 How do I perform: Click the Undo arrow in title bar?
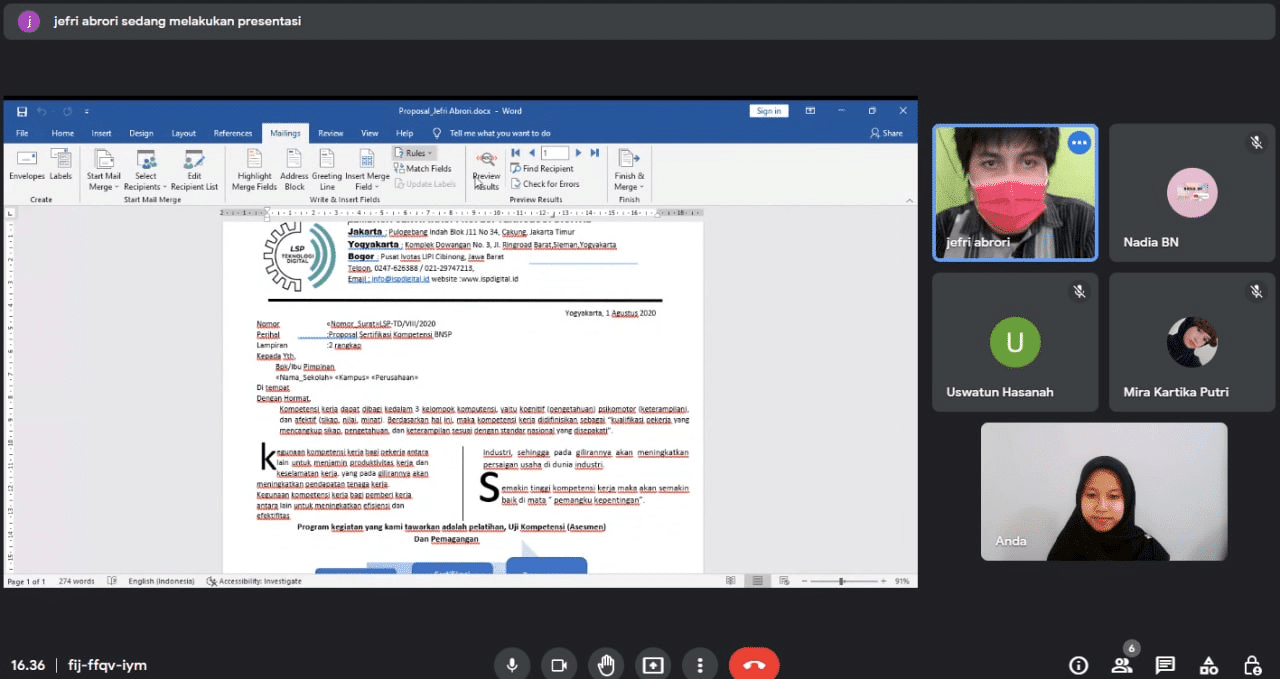pyautogui.click(x=41, y=111)
